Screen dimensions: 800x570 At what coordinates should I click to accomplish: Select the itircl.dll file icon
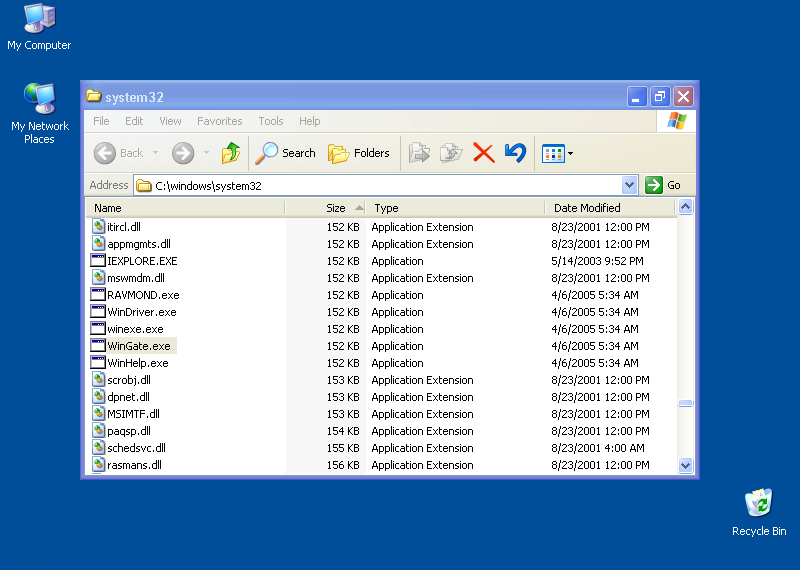click(98, 227)
